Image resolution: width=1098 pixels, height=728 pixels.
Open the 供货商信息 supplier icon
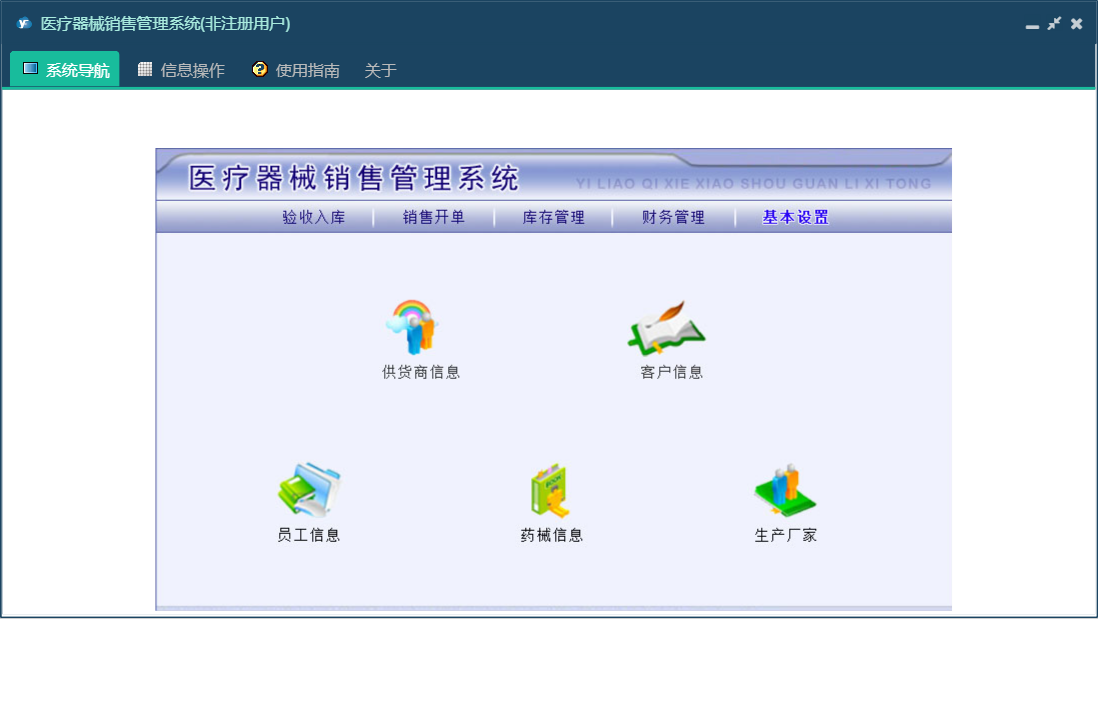(412, 327)
